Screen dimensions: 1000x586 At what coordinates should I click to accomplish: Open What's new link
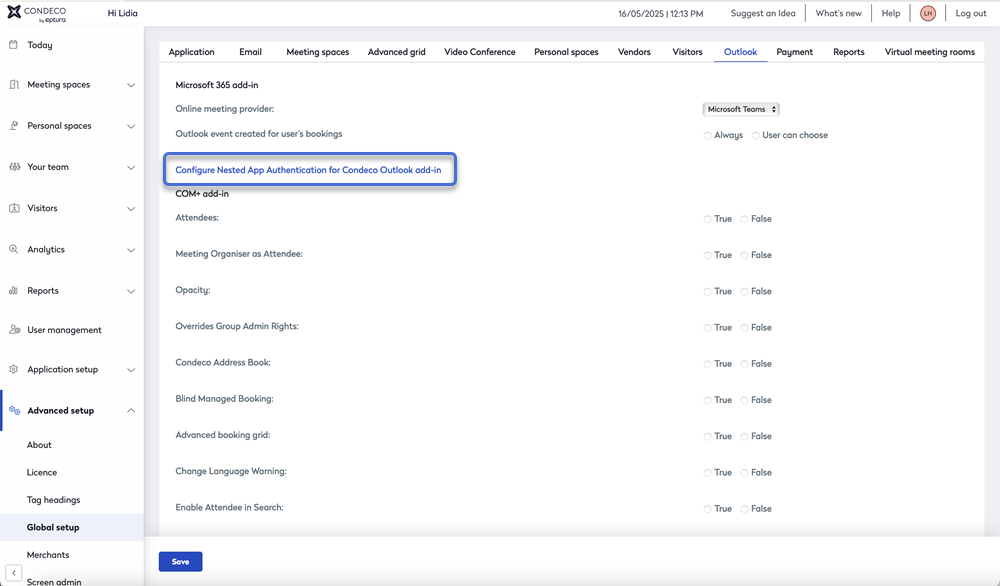839,13
